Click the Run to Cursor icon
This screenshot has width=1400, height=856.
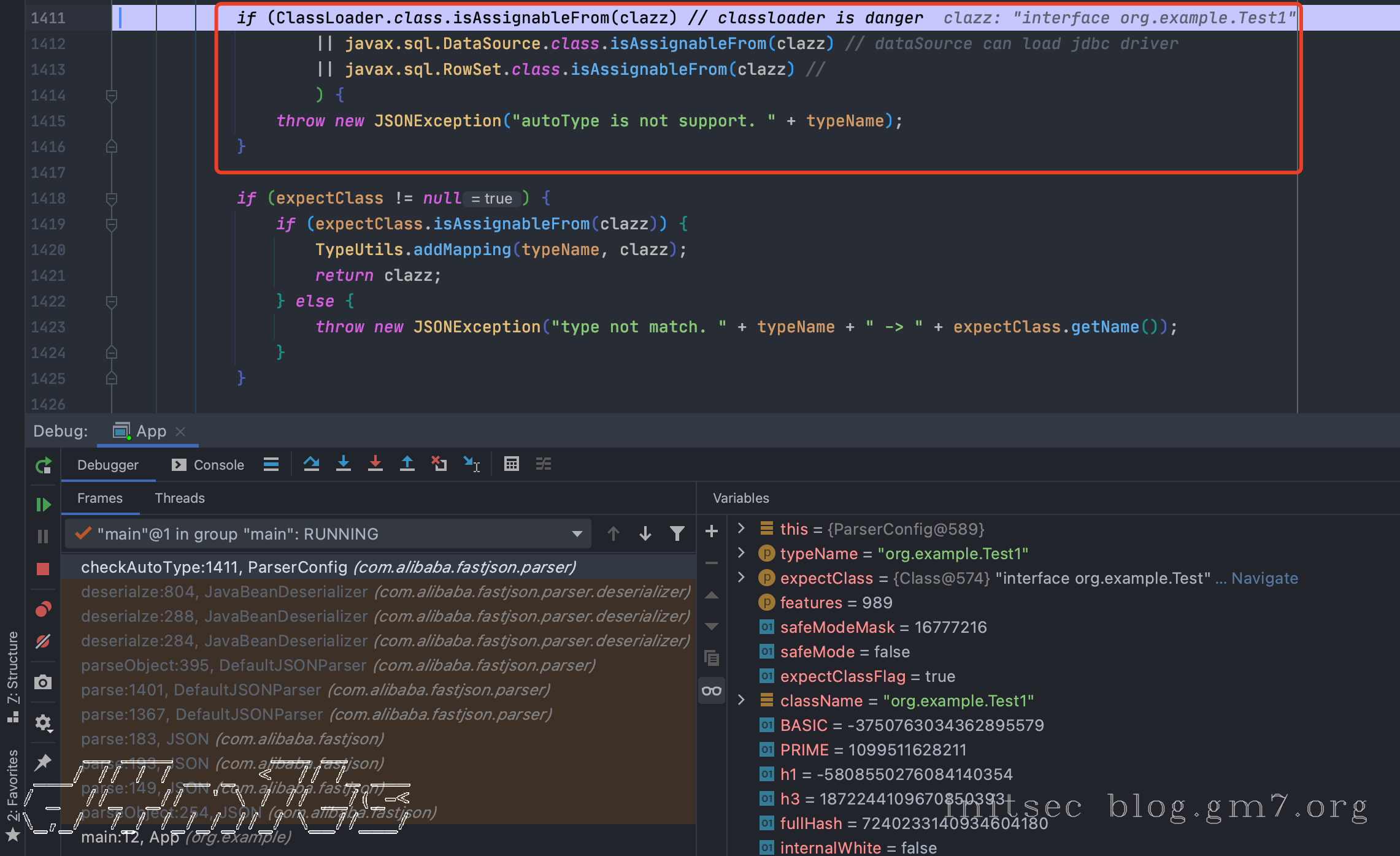point(472,464)
